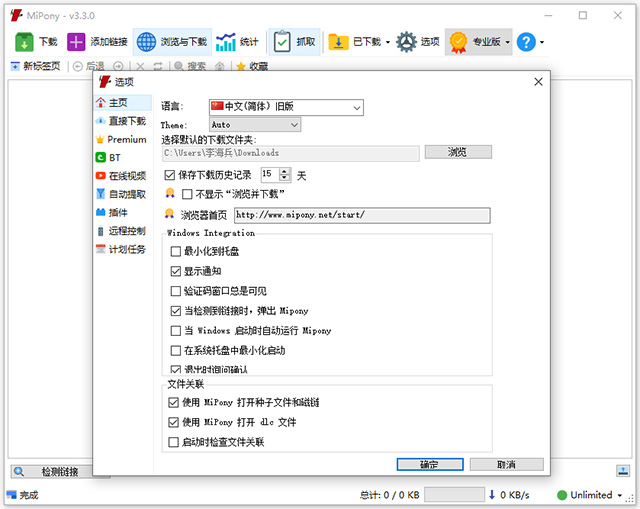Click the forward navigation arrow icon
640x509 pixels.
point(118,66)
